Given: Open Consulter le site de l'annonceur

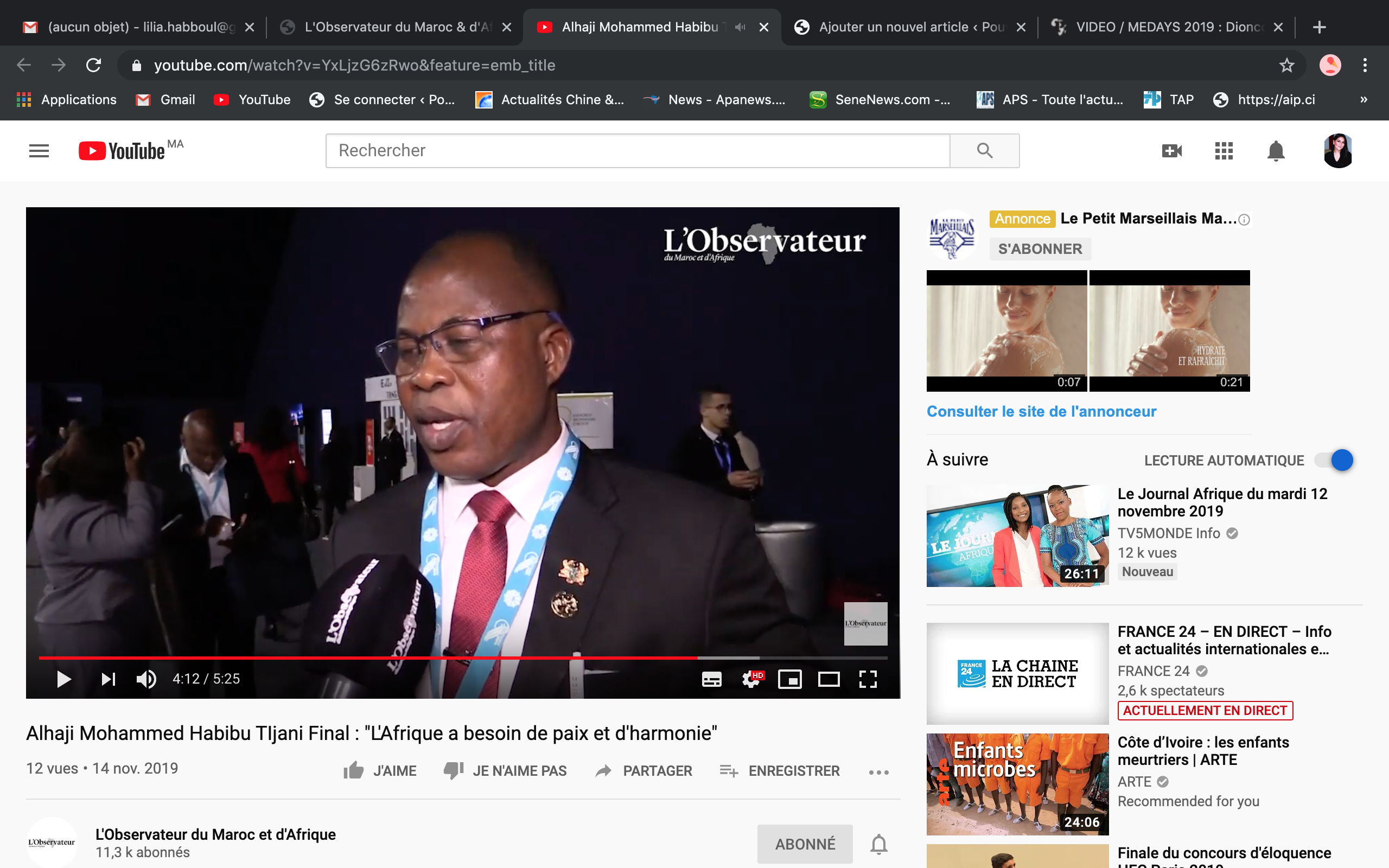Looking at the screenshot, I should coord(1041,412).
